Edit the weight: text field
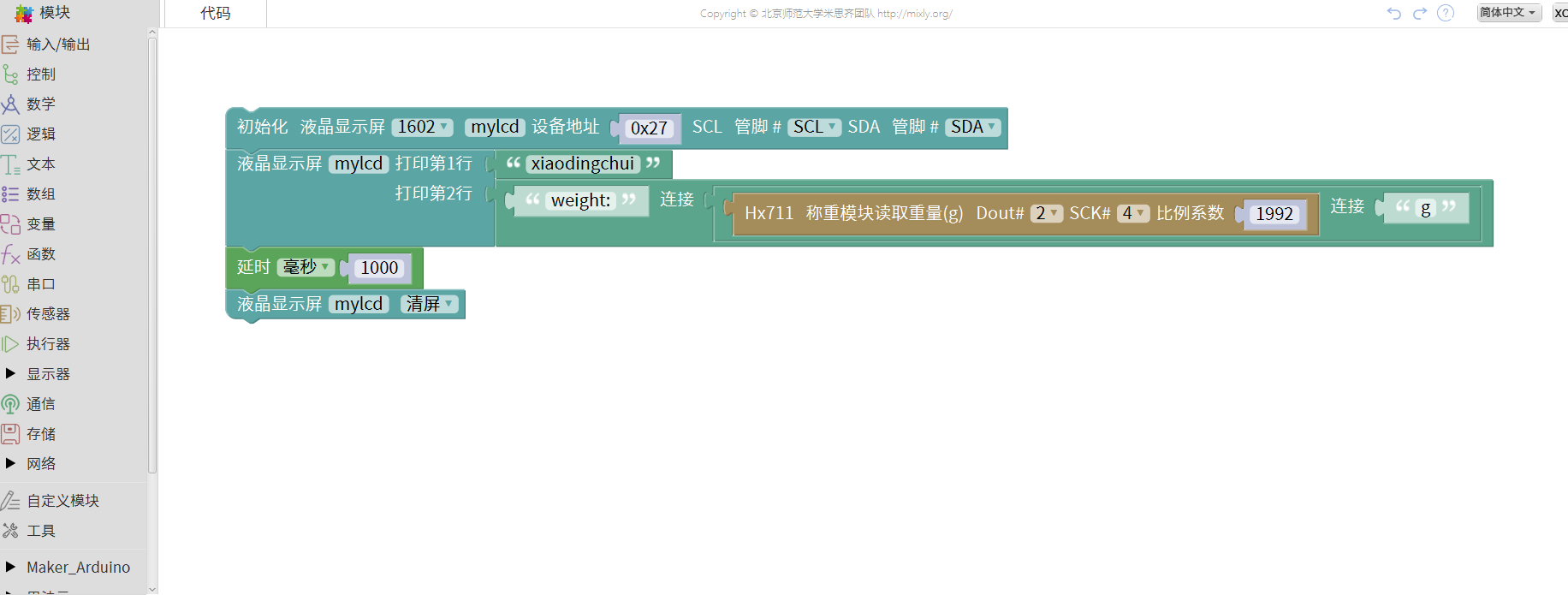Image resolution: width=1568 pixels, height=595 pixels. [581, 200]
